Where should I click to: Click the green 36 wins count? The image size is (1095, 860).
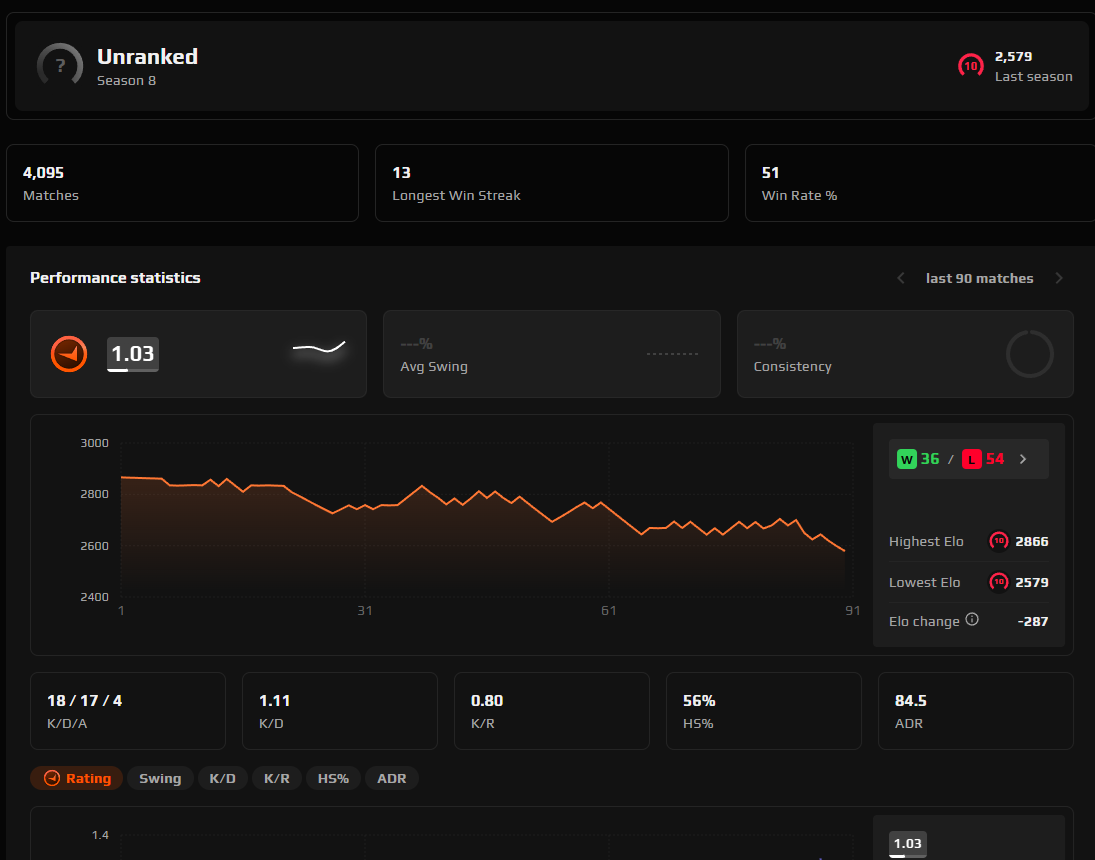(x=929, y=459)
